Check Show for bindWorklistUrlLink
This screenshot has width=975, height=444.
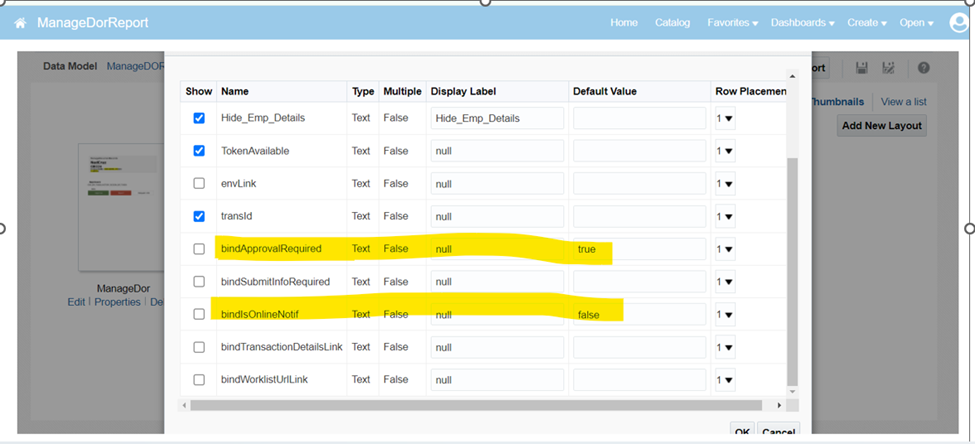(199, 379)
